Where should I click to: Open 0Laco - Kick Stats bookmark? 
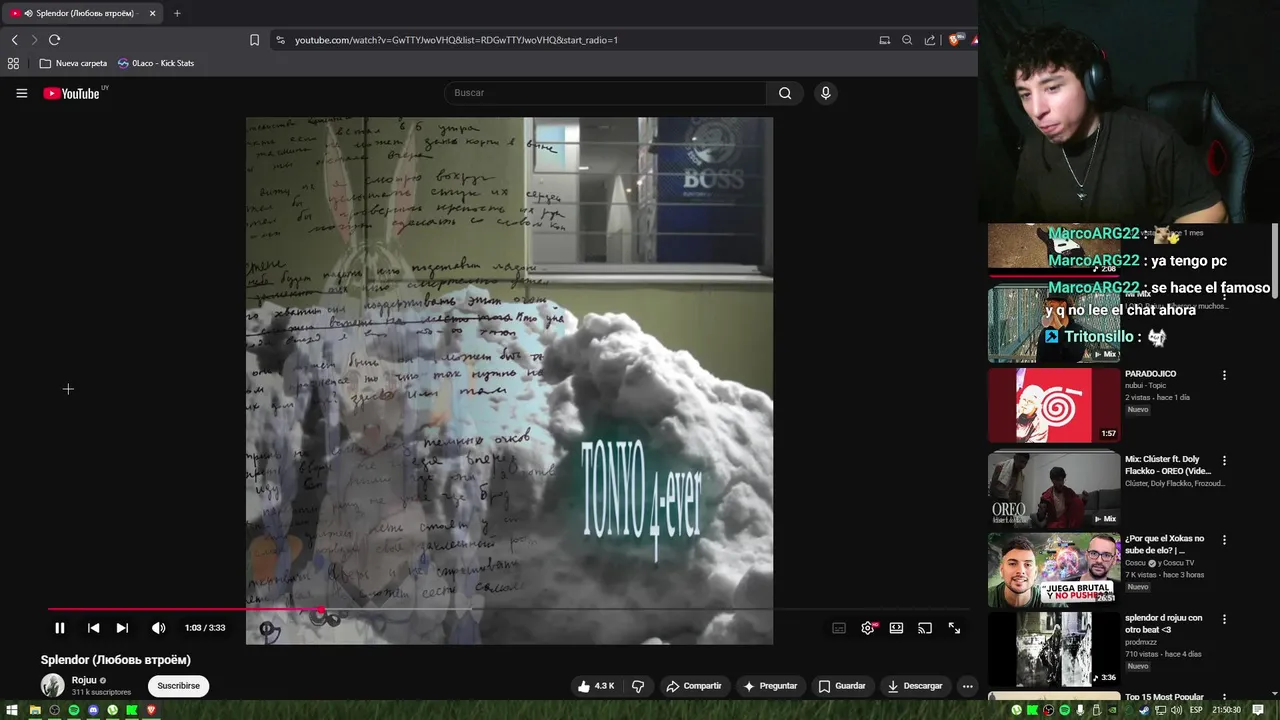156,63
